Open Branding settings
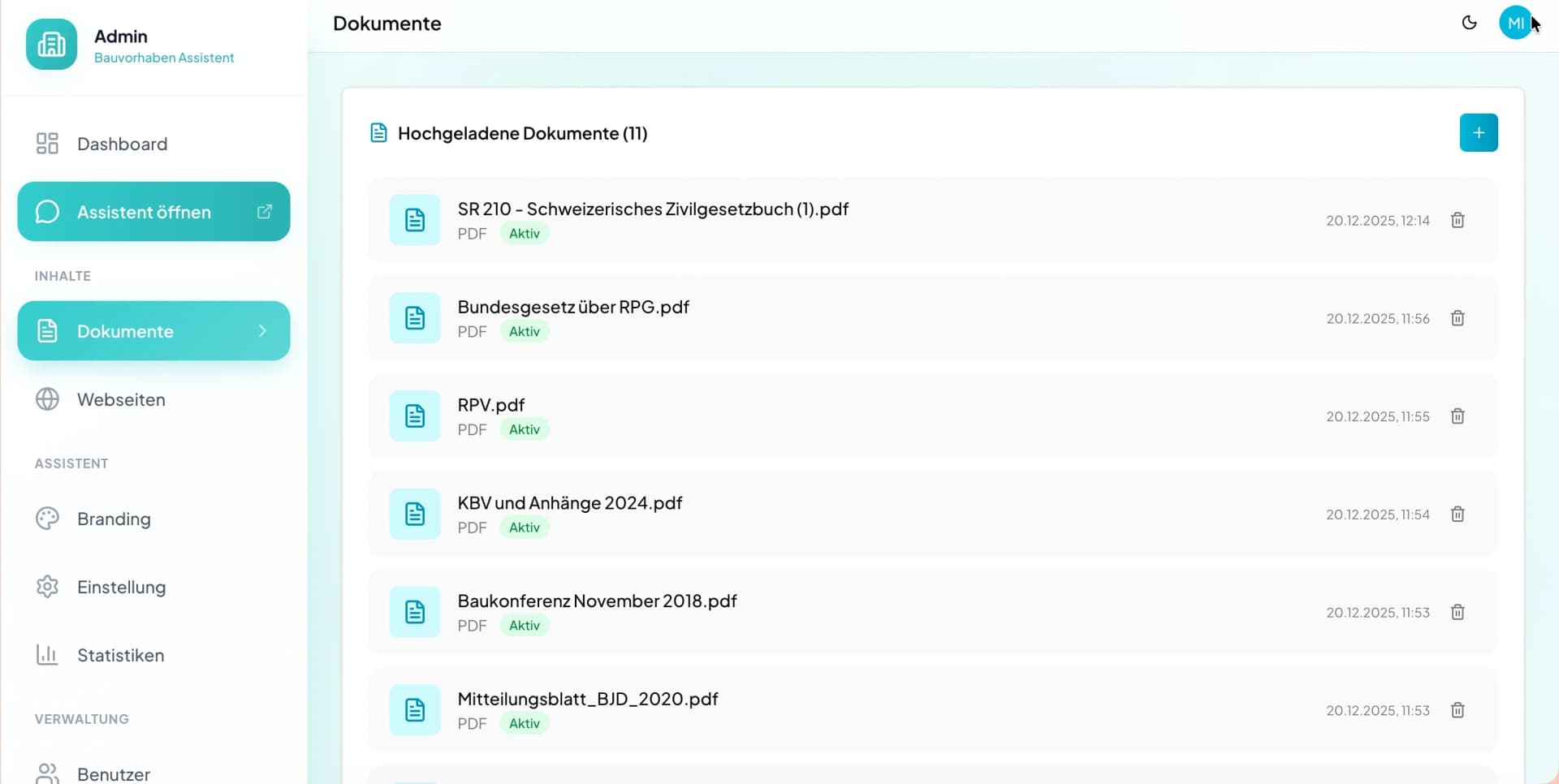Image resolution: width=1559 pixels, height=784 pixels. 153,519
